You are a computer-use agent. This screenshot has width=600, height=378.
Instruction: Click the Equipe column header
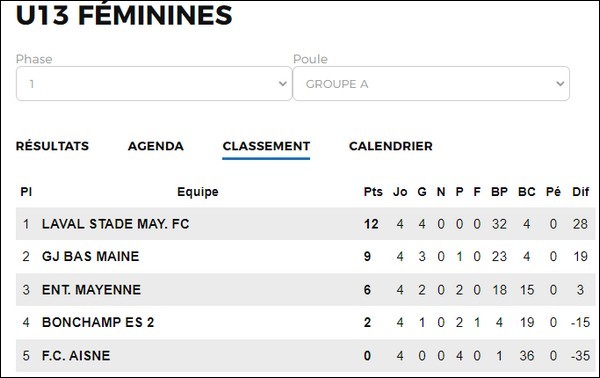pyautogui.click(x=198, y=192)
